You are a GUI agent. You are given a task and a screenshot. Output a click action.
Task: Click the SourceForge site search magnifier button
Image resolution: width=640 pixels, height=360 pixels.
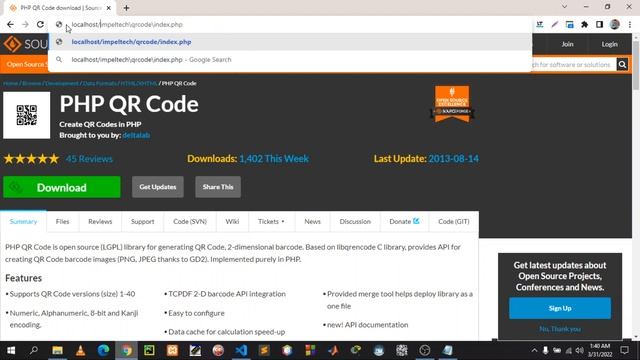[x=622, y=64]
